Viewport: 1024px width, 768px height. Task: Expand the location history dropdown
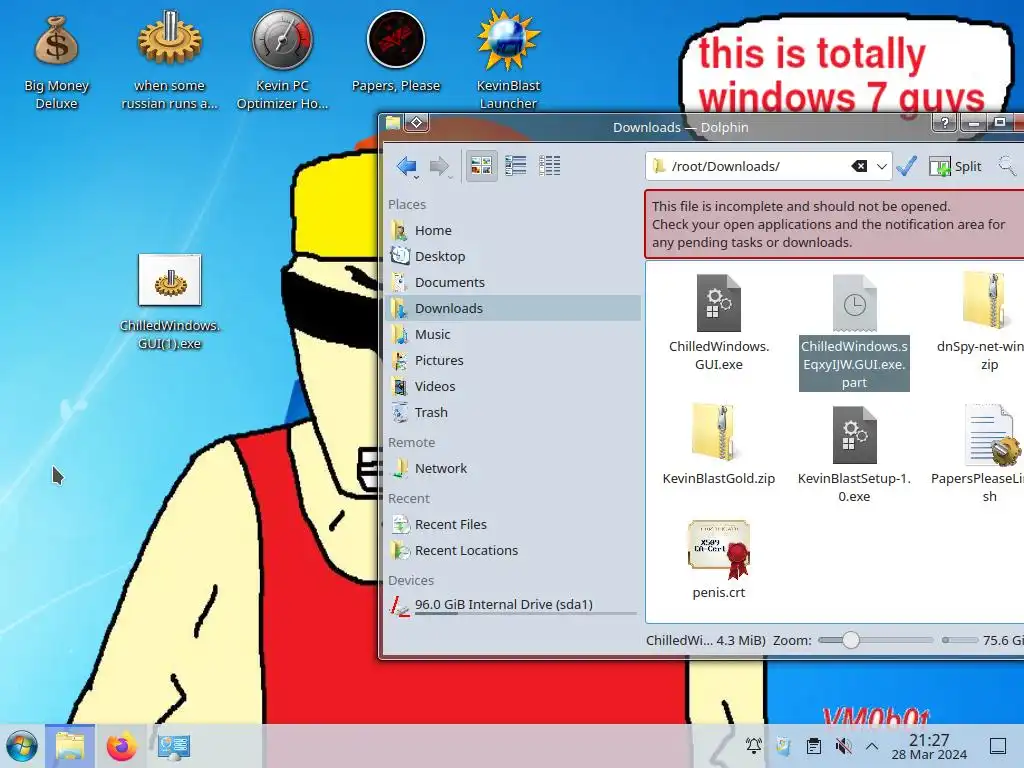(x=881, y=166)
